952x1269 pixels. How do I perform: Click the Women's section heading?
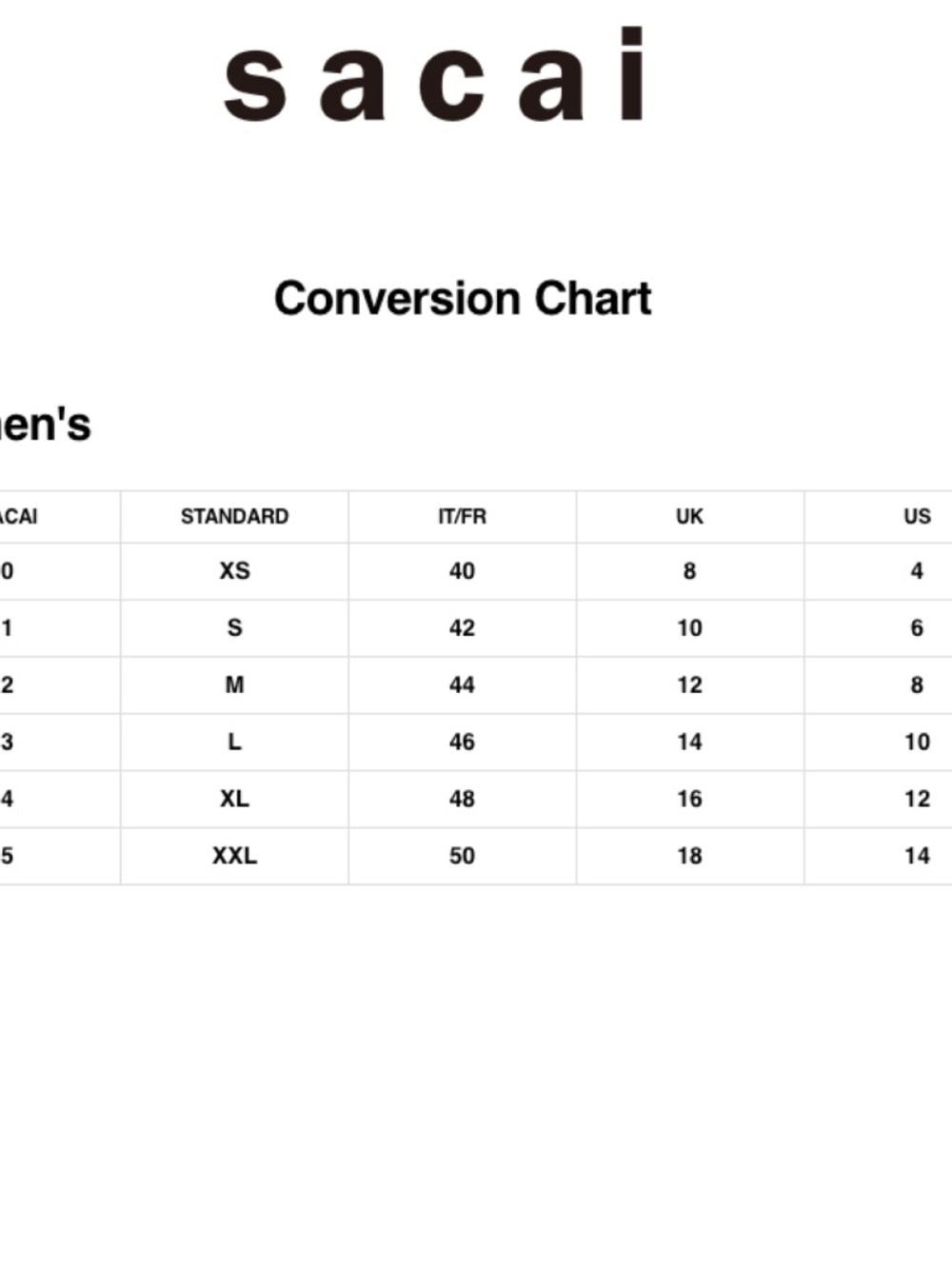45,425
